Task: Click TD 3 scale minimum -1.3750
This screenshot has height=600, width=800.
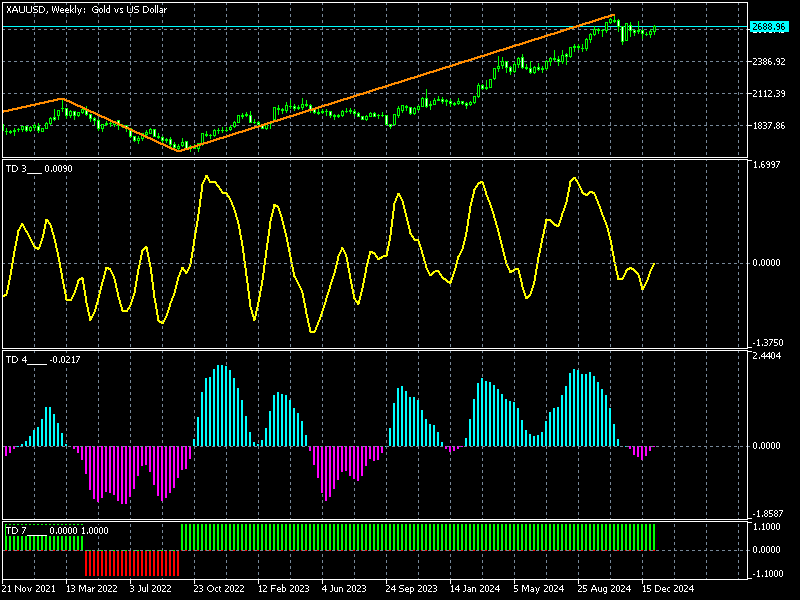Action: (x=766, y=343)
